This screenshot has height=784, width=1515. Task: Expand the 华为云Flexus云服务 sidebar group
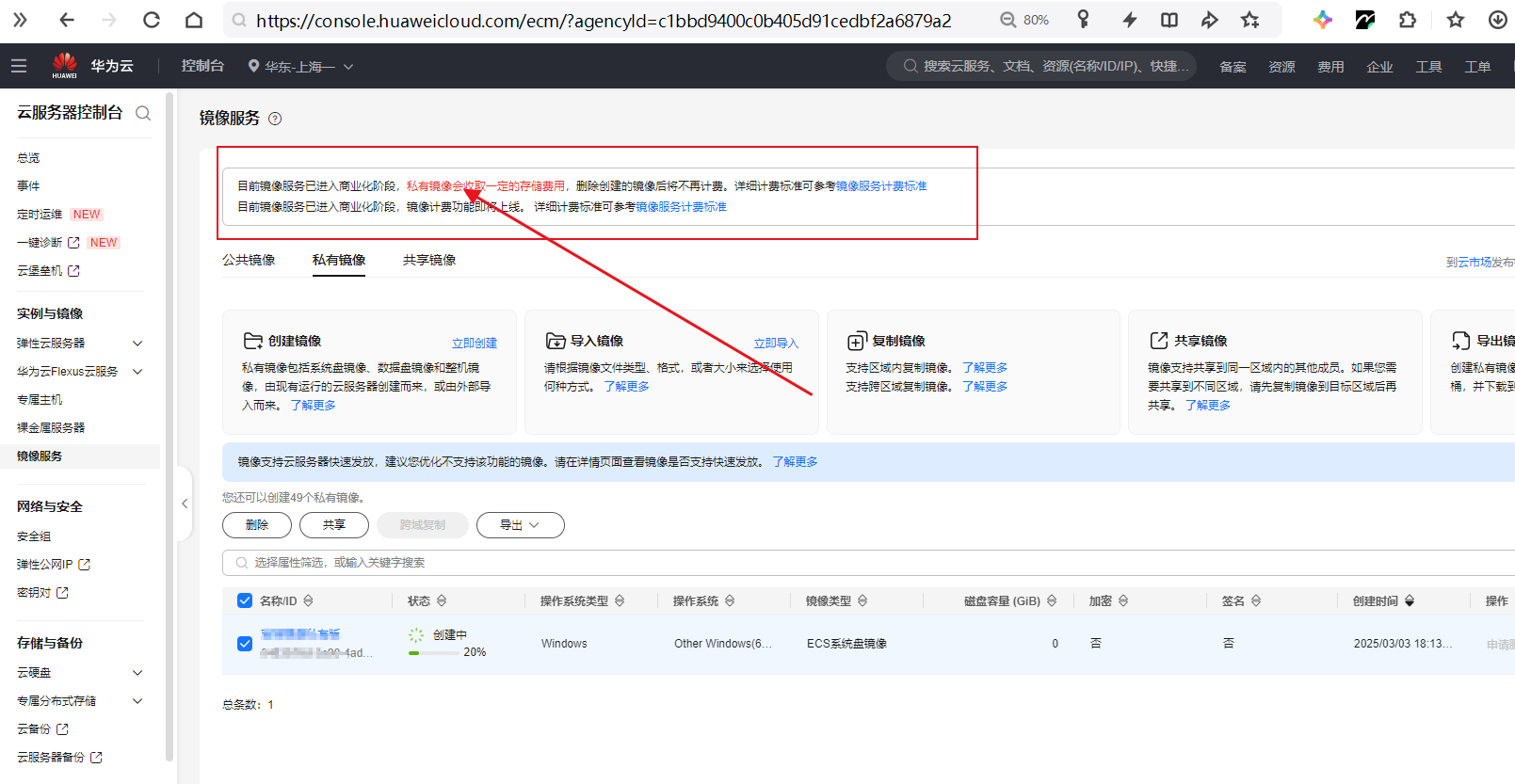137,372
